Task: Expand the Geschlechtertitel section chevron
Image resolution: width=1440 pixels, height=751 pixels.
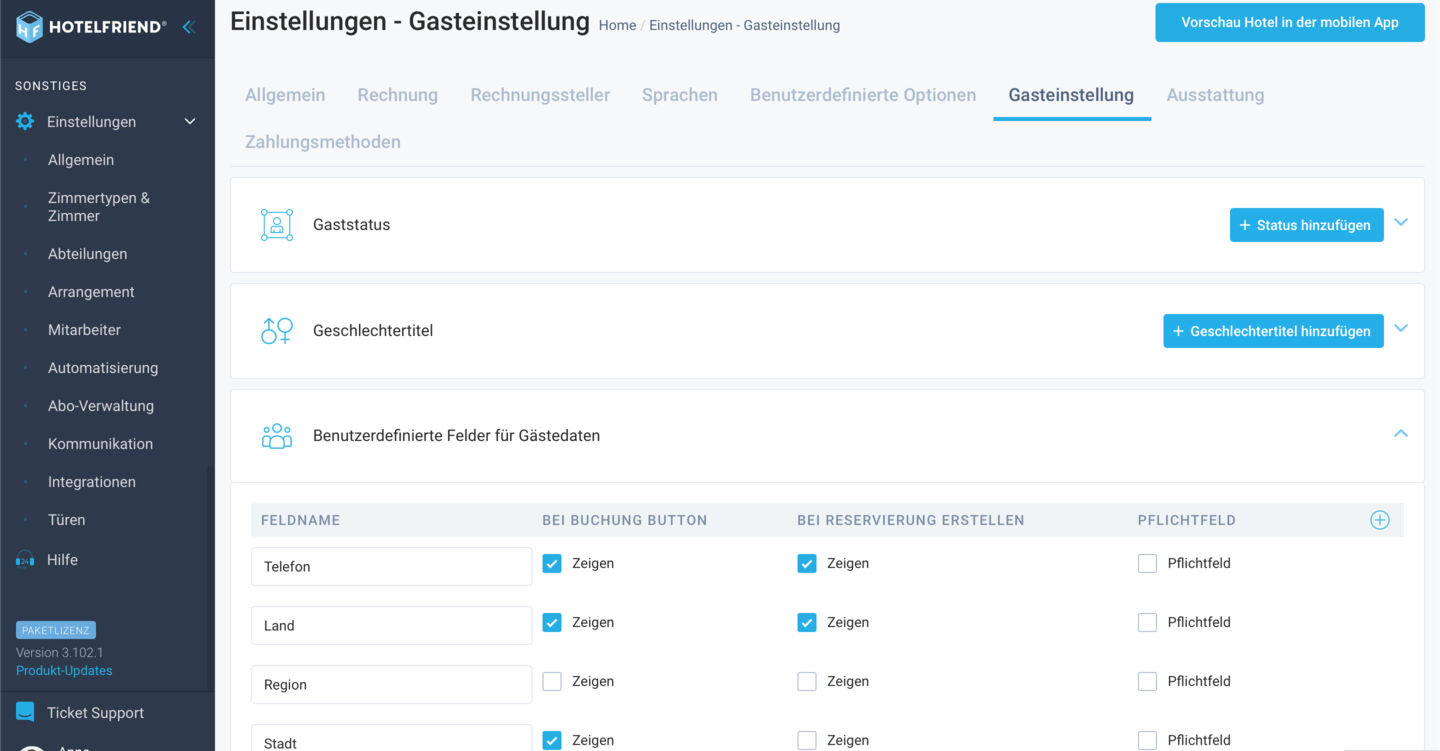Action: tap(1401, 328)
